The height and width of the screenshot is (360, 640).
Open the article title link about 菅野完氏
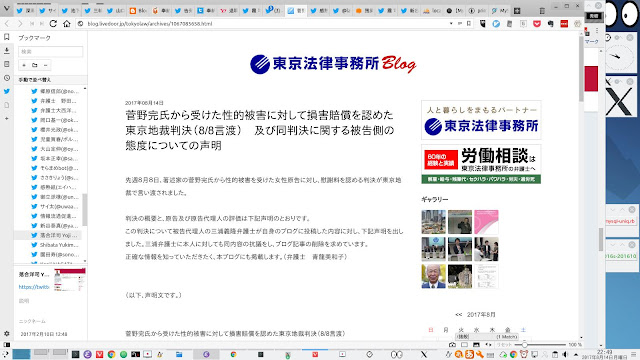(260, 130)
